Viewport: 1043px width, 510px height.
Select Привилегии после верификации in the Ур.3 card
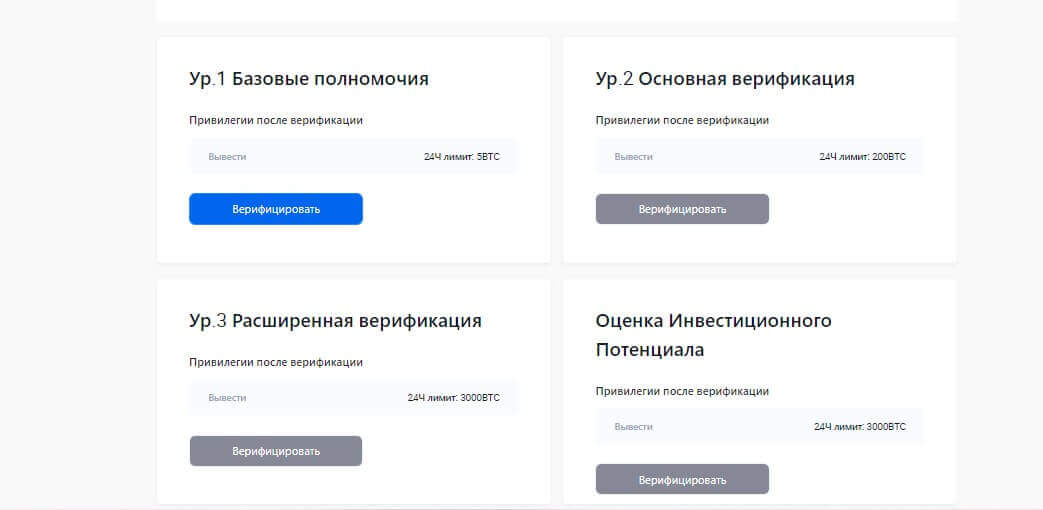click(x=276, y=362)
